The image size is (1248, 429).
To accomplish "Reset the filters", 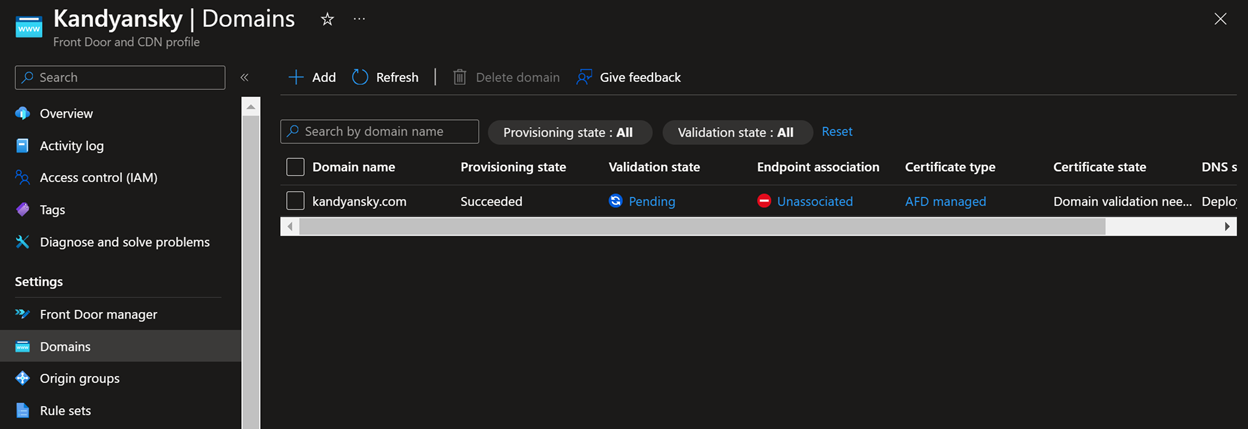I will (837, 131).
